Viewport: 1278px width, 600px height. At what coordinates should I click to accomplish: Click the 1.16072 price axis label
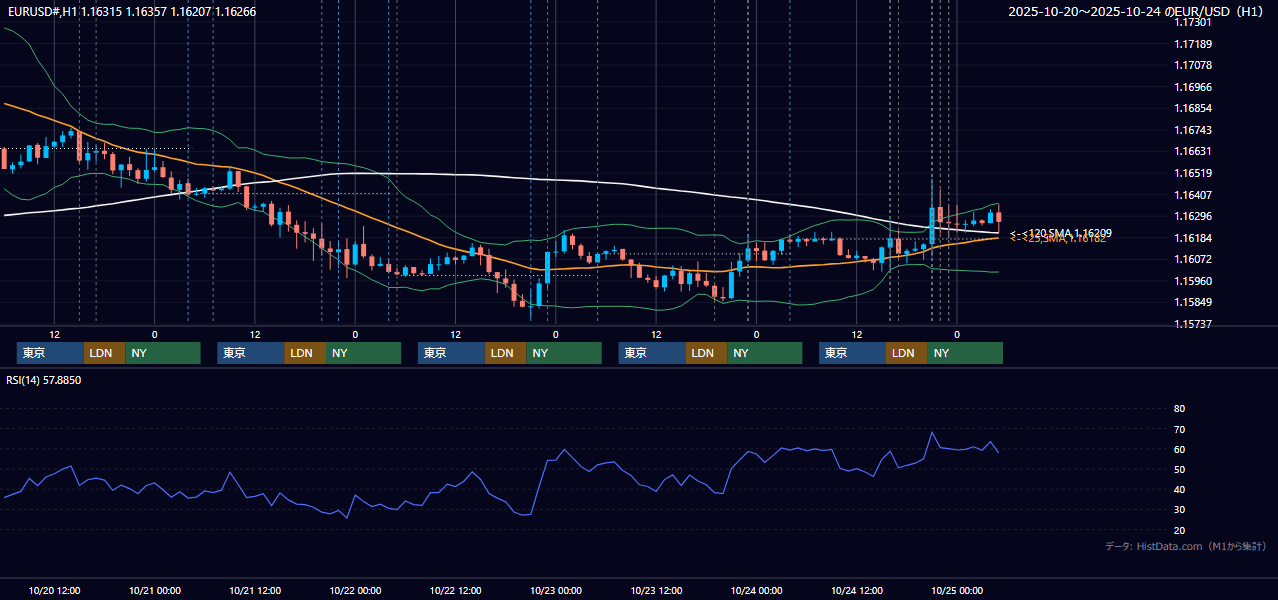tap(1192, 259)
